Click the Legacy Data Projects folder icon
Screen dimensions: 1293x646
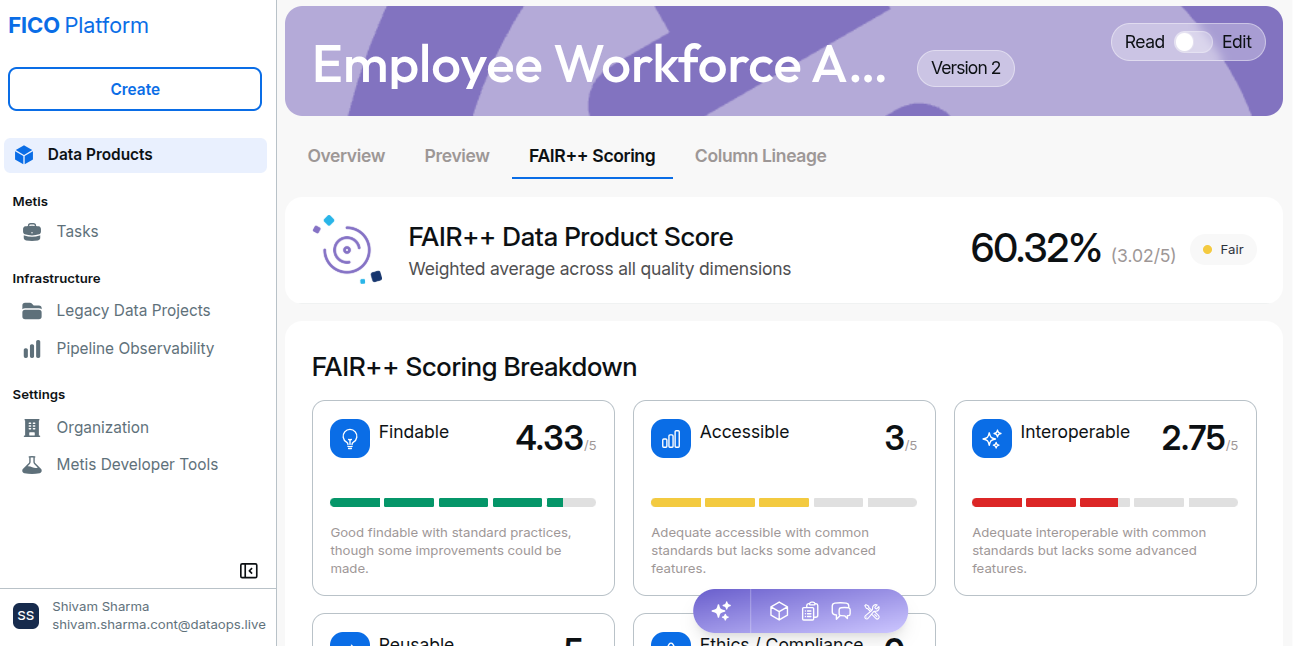pyautogui.click(x=32, y=311)
